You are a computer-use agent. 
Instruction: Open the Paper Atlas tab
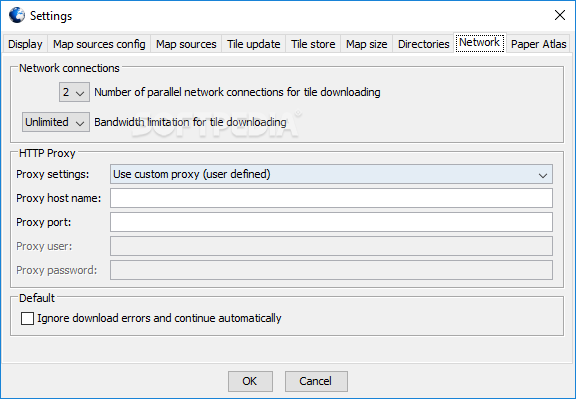click(539, 44)
